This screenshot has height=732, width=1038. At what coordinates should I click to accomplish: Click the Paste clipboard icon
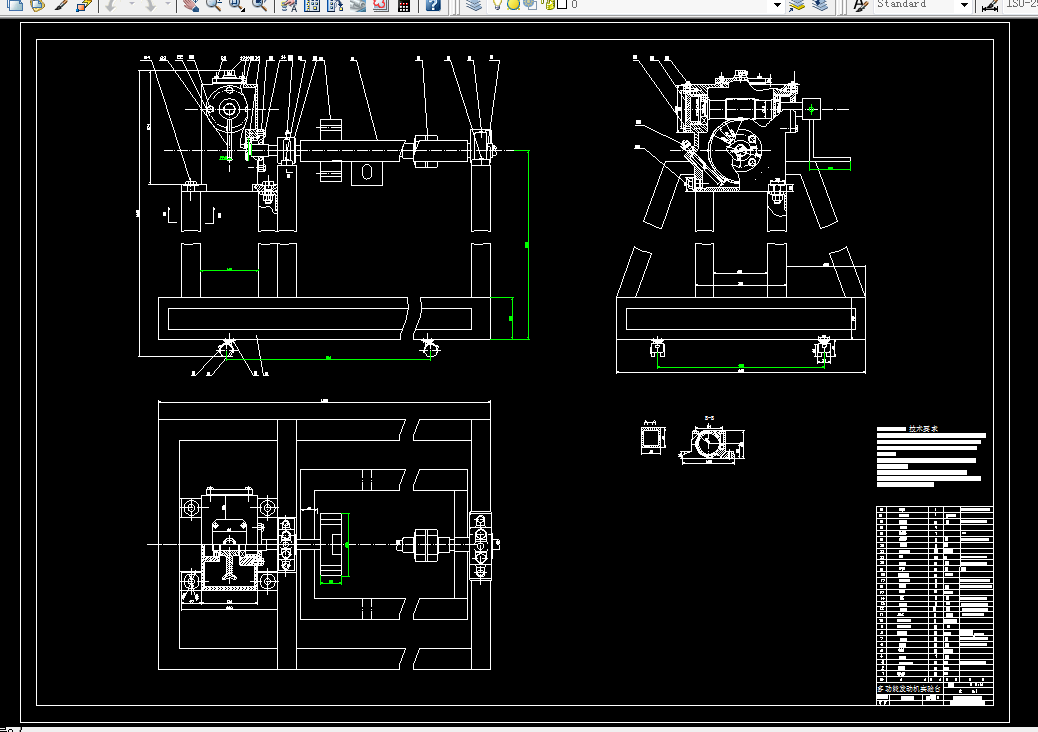tap(38, 5)
